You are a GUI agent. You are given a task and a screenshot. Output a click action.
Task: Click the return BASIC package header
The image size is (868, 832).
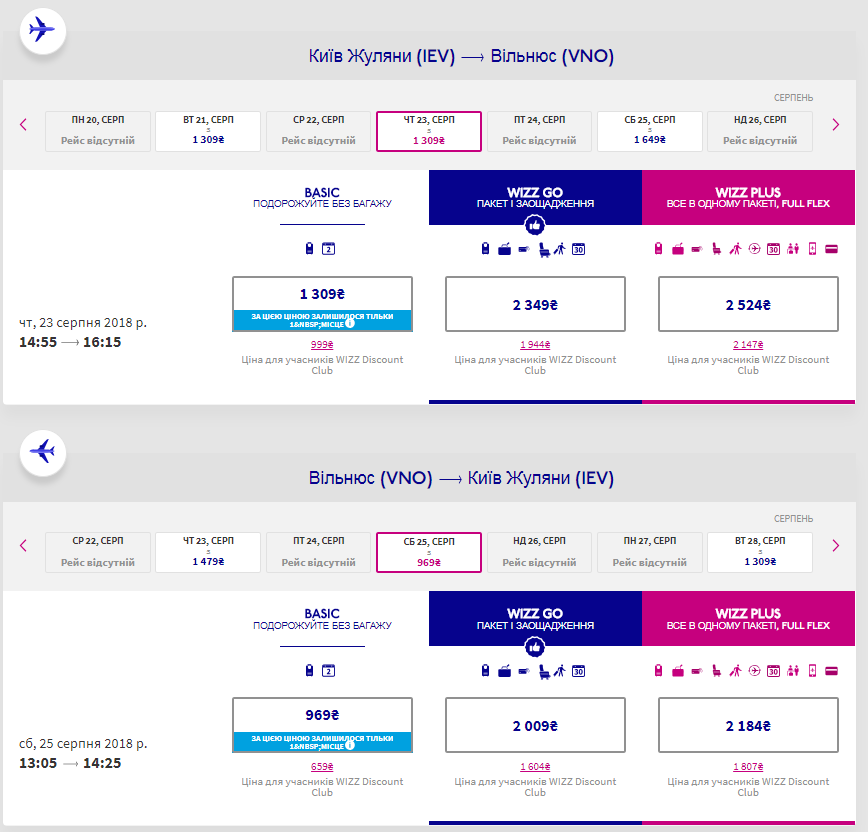(x=322, y=619)
